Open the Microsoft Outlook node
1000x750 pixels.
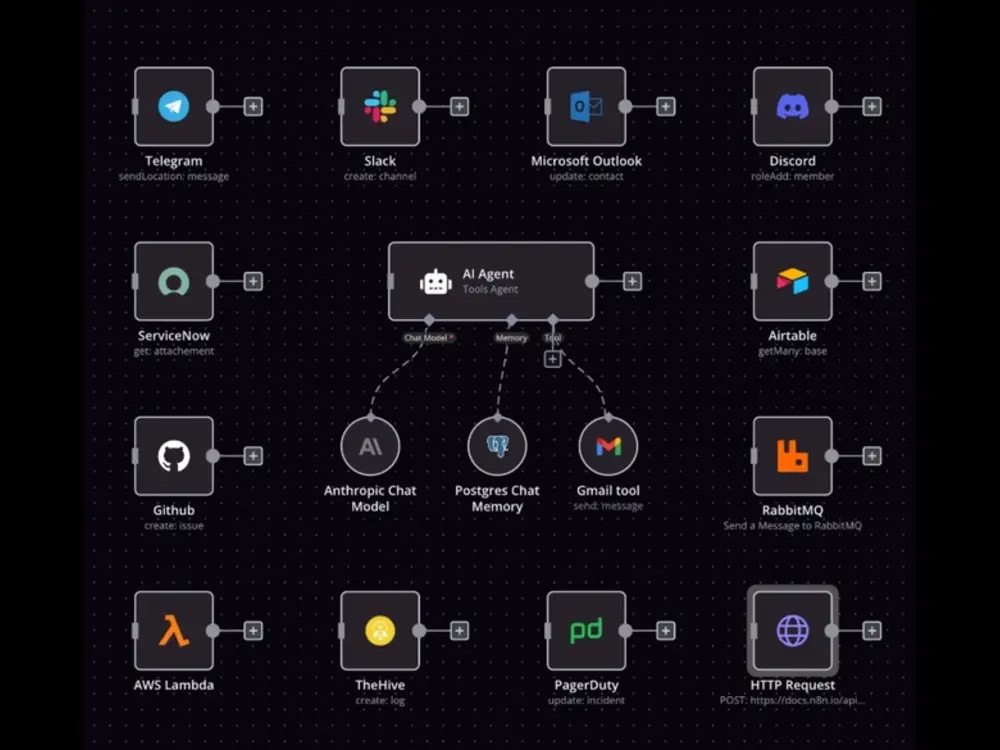click(586, 107)
